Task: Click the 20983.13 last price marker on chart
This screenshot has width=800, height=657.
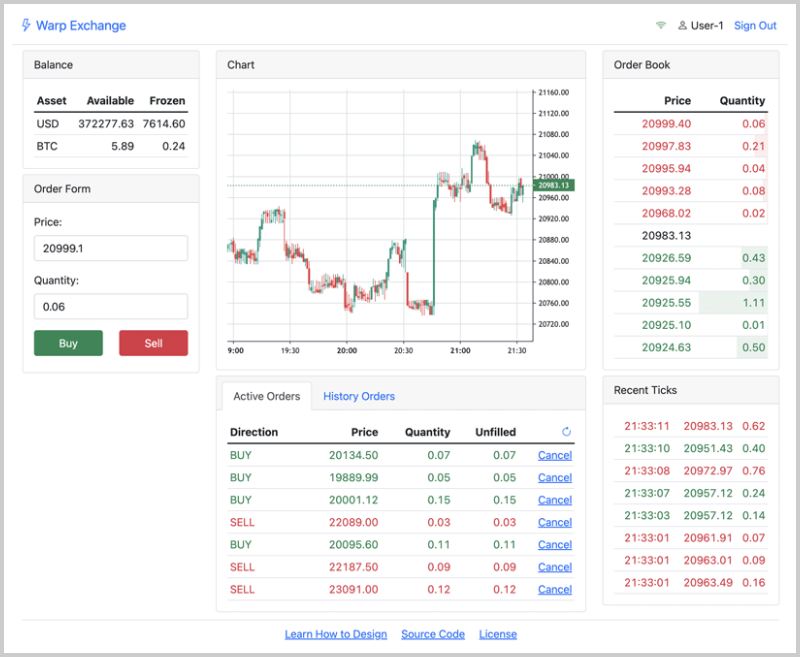Action: coord(554,185)
